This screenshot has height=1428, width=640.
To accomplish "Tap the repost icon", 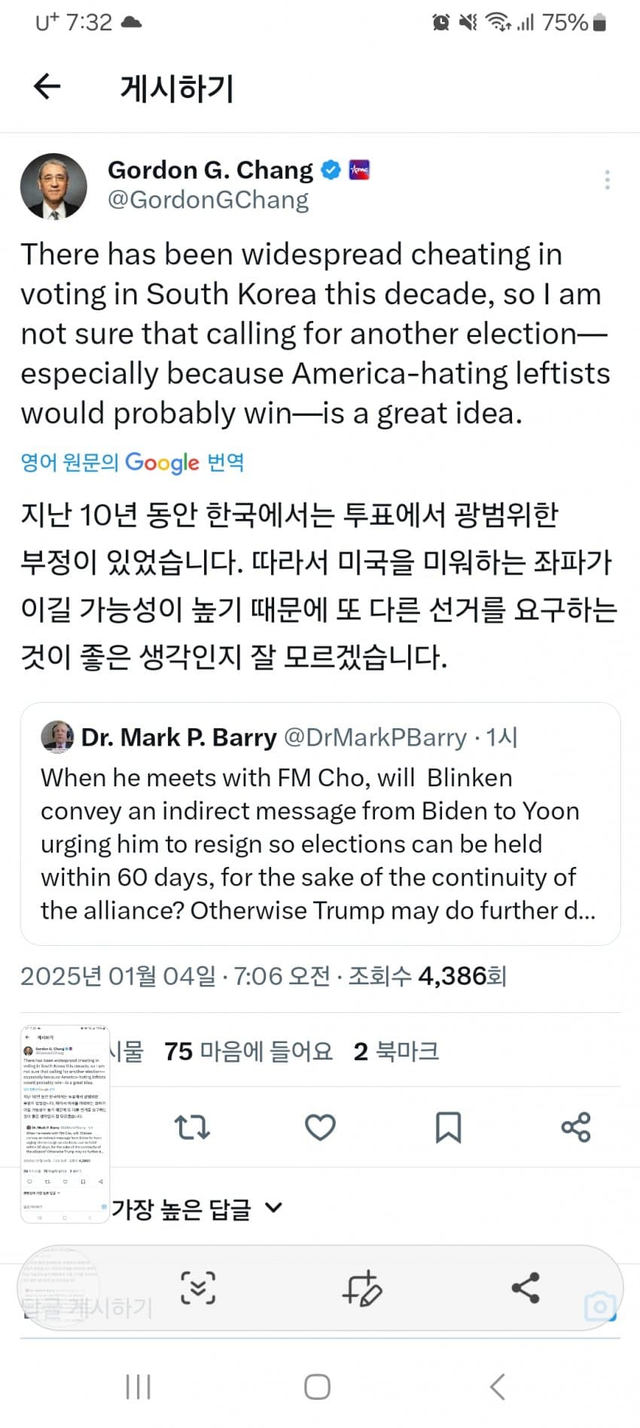I will tap(191, 1128).
